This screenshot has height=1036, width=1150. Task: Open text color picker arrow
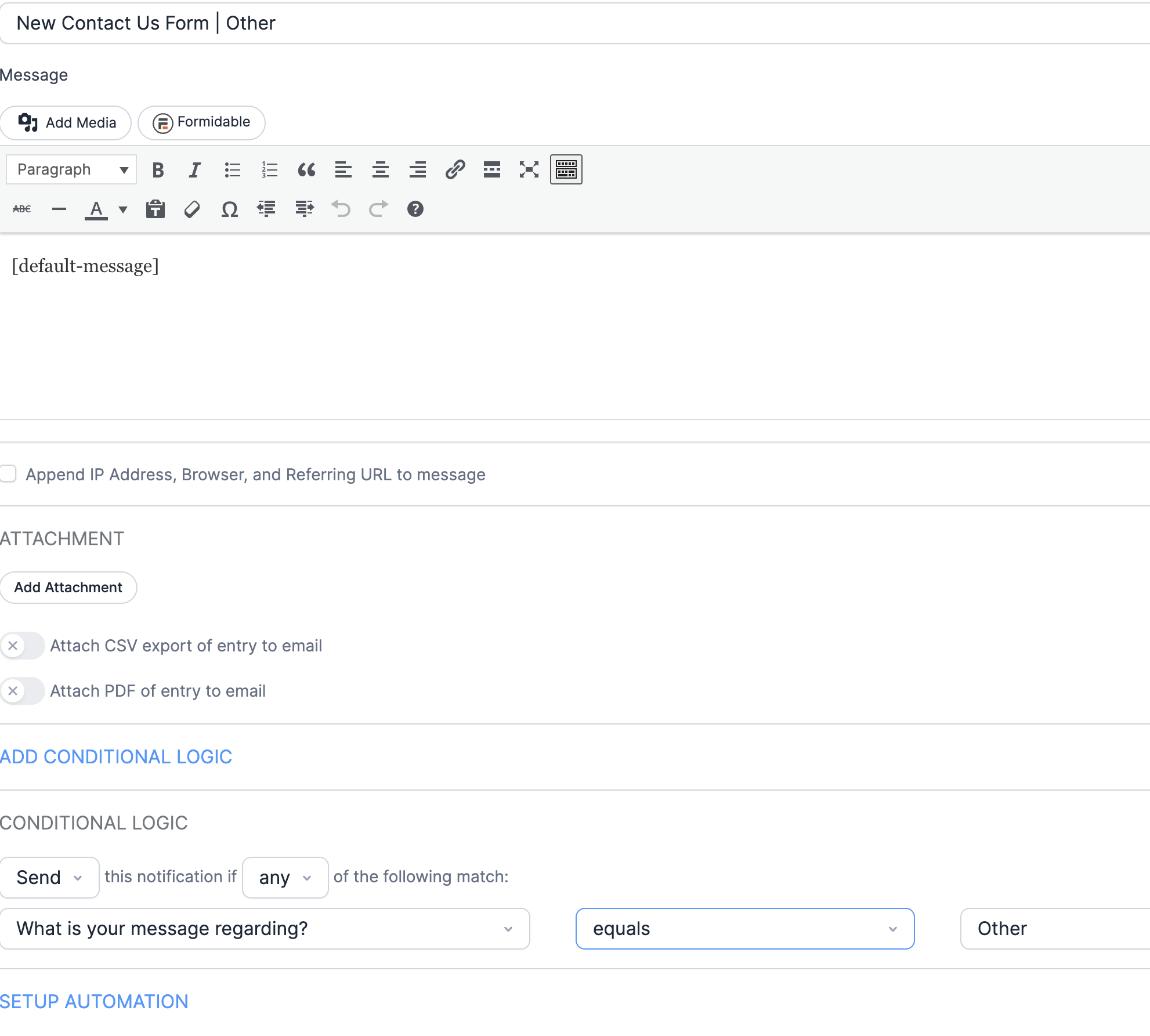[123, 209]
